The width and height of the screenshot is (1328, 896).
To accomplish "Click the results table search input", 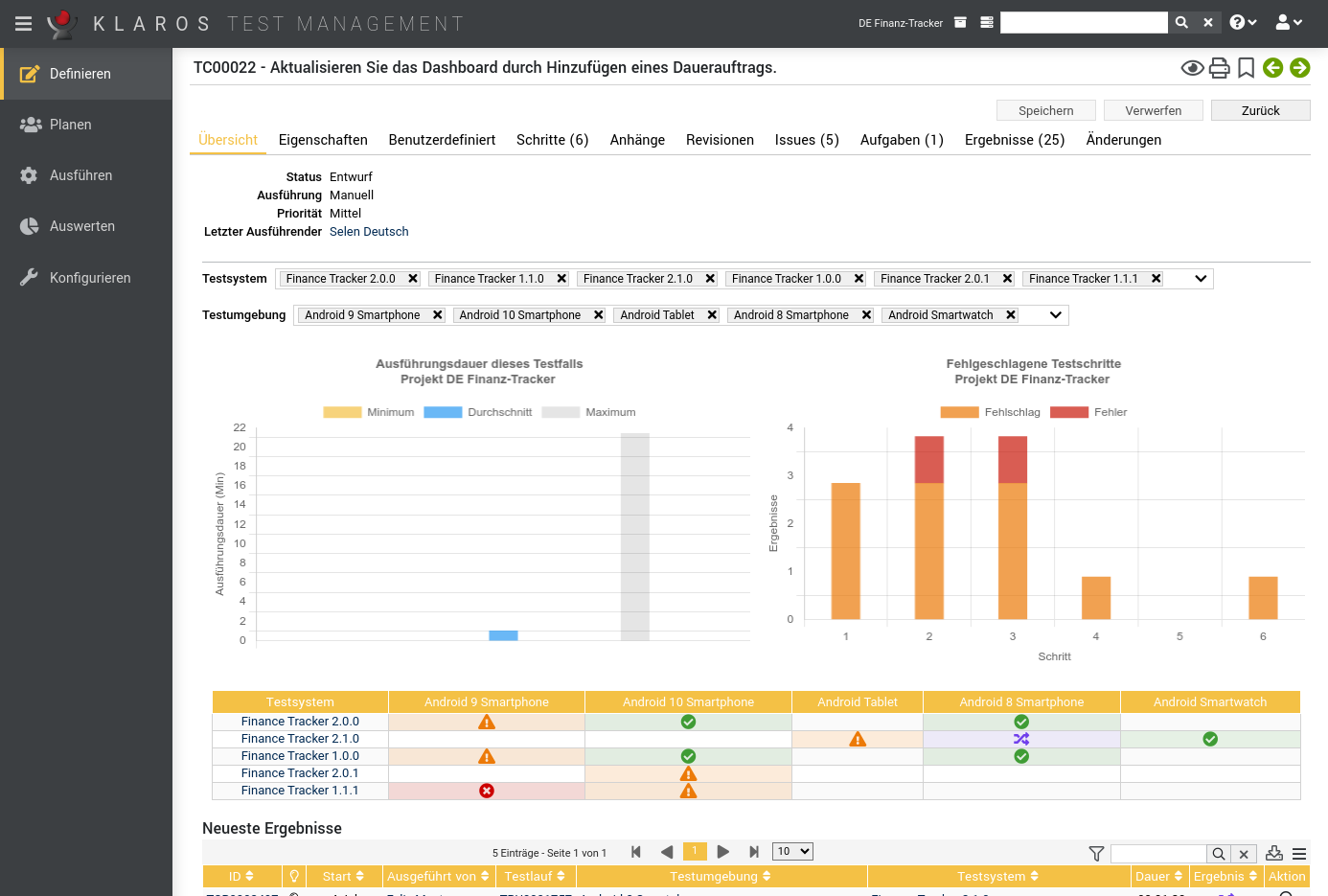I will (x=1158, y=854).
